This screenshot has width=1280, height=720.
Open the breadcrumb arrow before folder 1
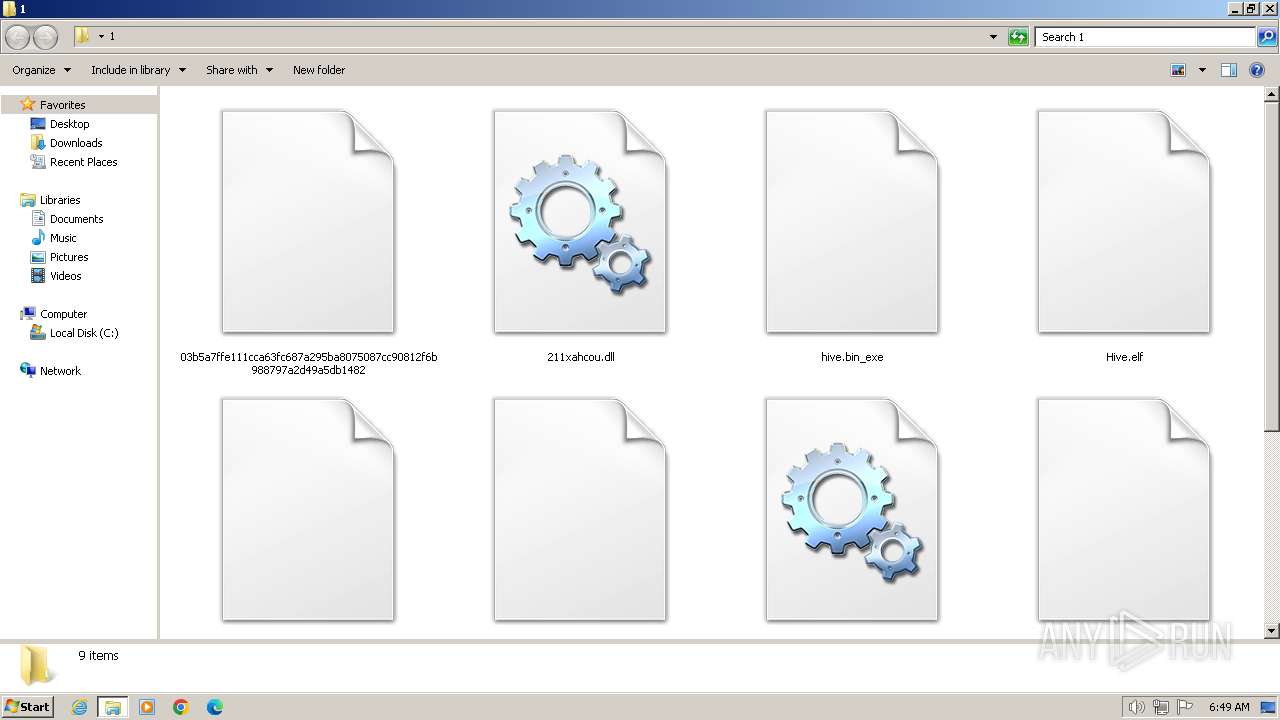101,37
